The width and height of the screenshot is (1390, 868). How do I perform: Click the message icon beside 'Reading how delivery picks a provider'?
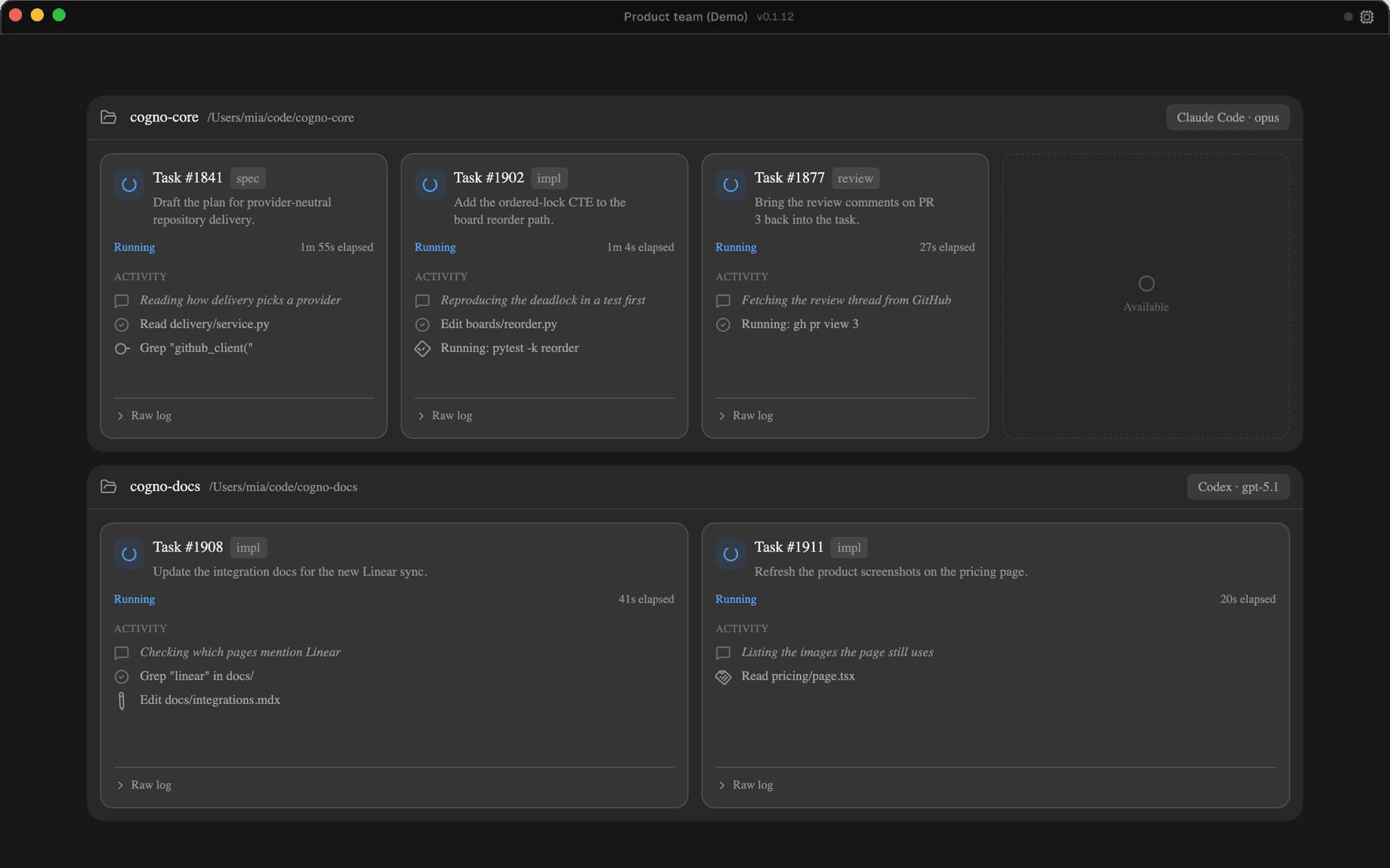pos(122,301)
